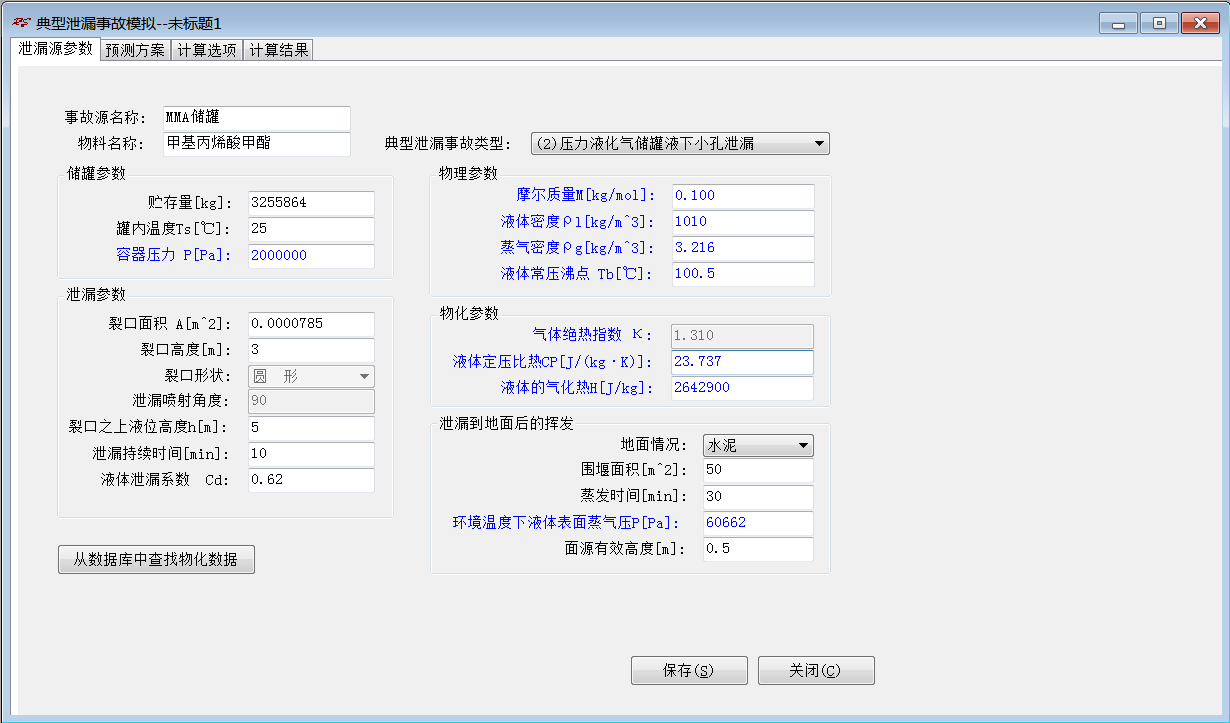Click the 摩尔质量M field showing 0.100

point(743,197)
